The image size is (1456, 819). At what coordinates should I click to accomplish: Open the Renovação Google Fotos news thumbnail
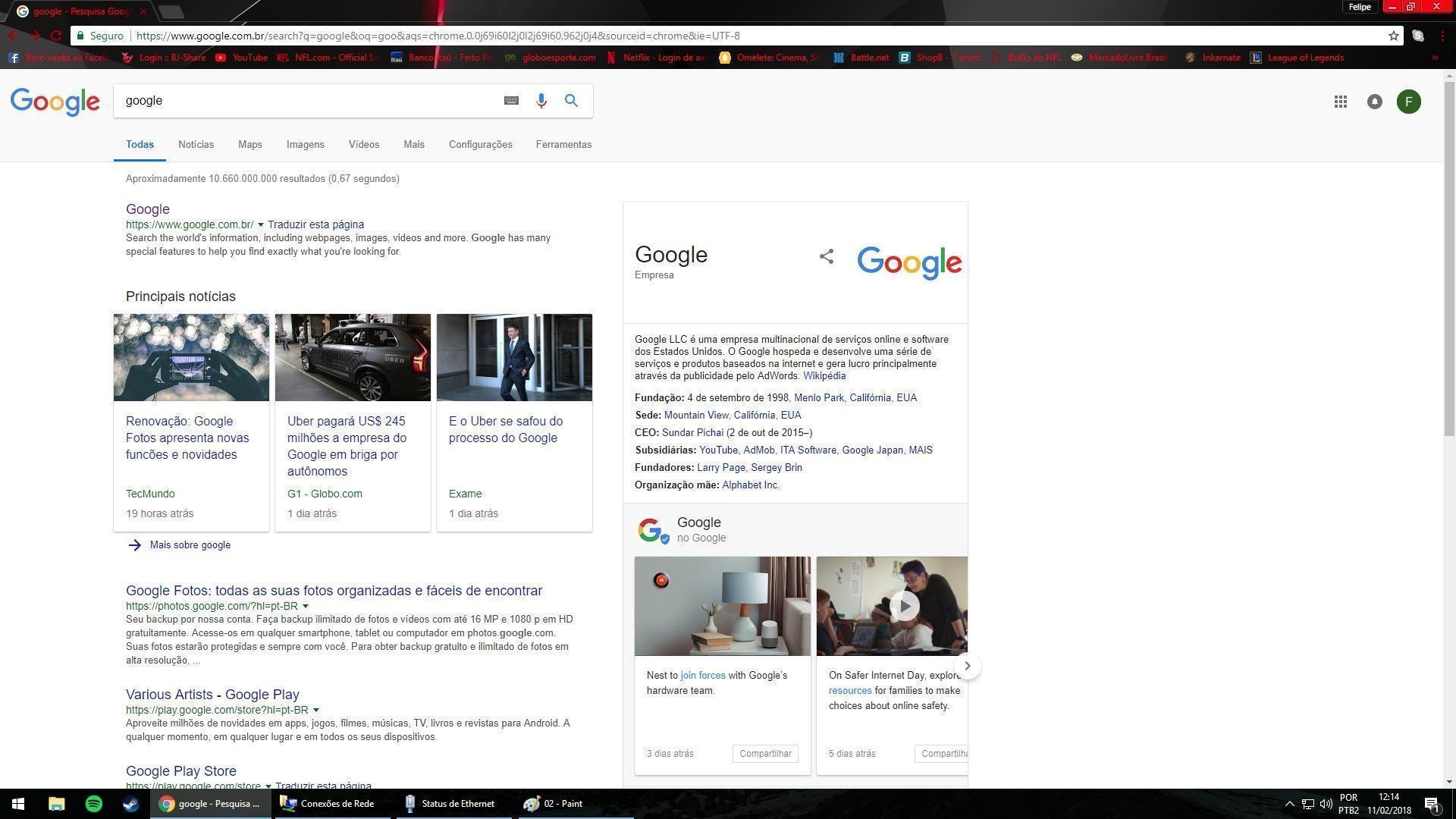pos(191,357)
